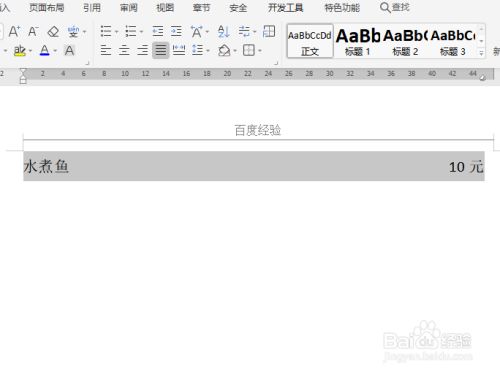Click the text tools grid icon

tap(269, 31)
